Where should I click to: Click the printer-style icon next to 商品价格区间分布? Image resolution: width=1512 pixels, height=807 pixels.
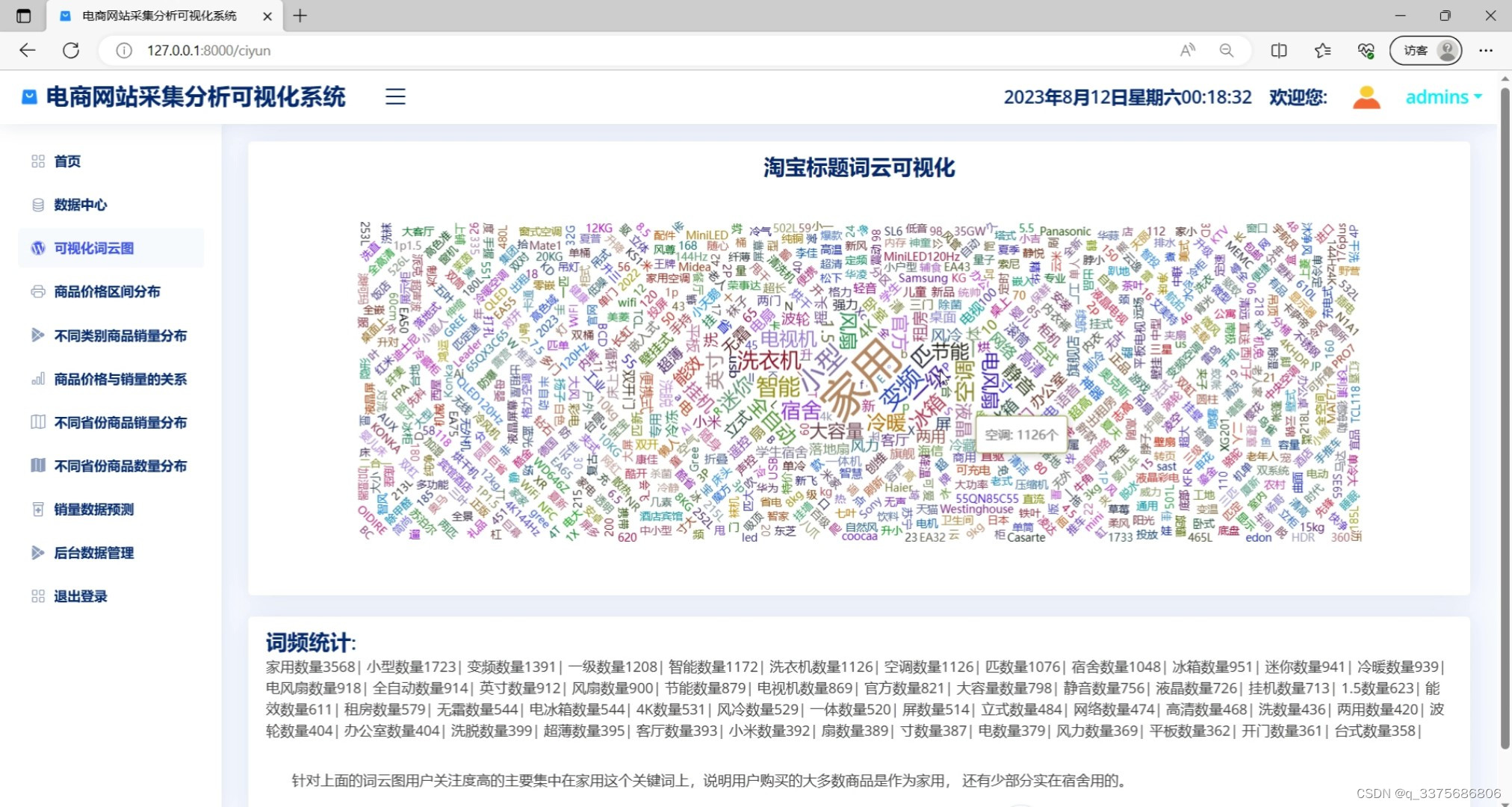[38, 291]
